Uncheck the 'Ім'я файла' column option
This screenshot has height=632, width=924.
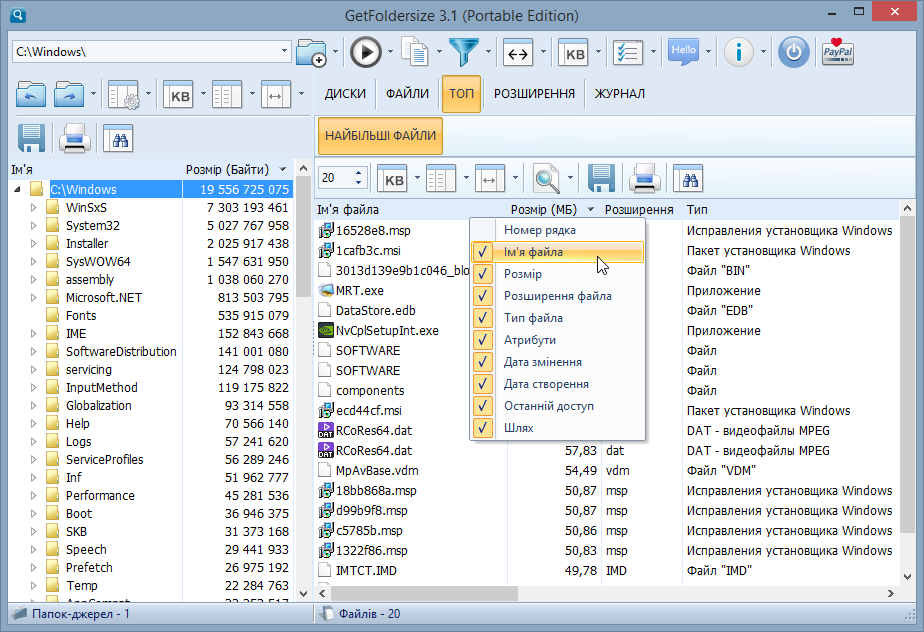tap(557, 252)
